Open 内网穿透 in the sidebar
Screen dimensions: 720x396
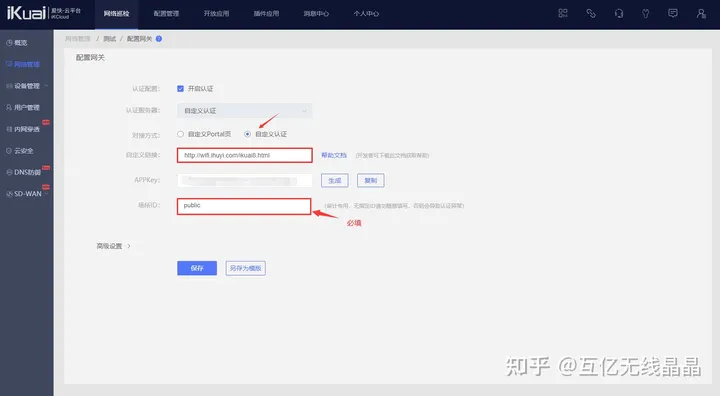click(x=27, y=129)
